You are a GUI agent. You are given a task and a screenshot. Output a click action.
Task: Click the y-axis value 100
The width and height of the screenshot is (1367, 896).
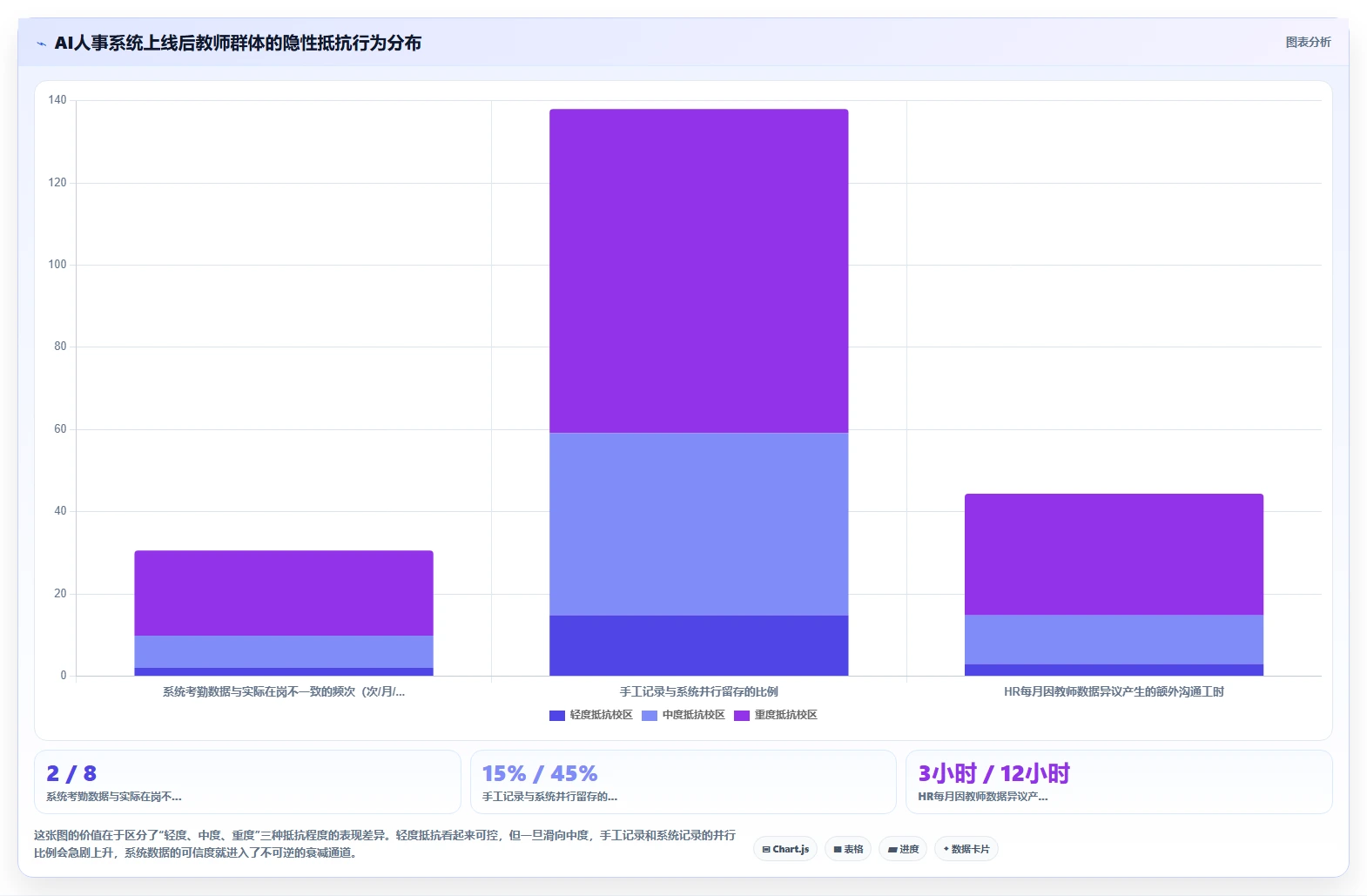[57, 265]
